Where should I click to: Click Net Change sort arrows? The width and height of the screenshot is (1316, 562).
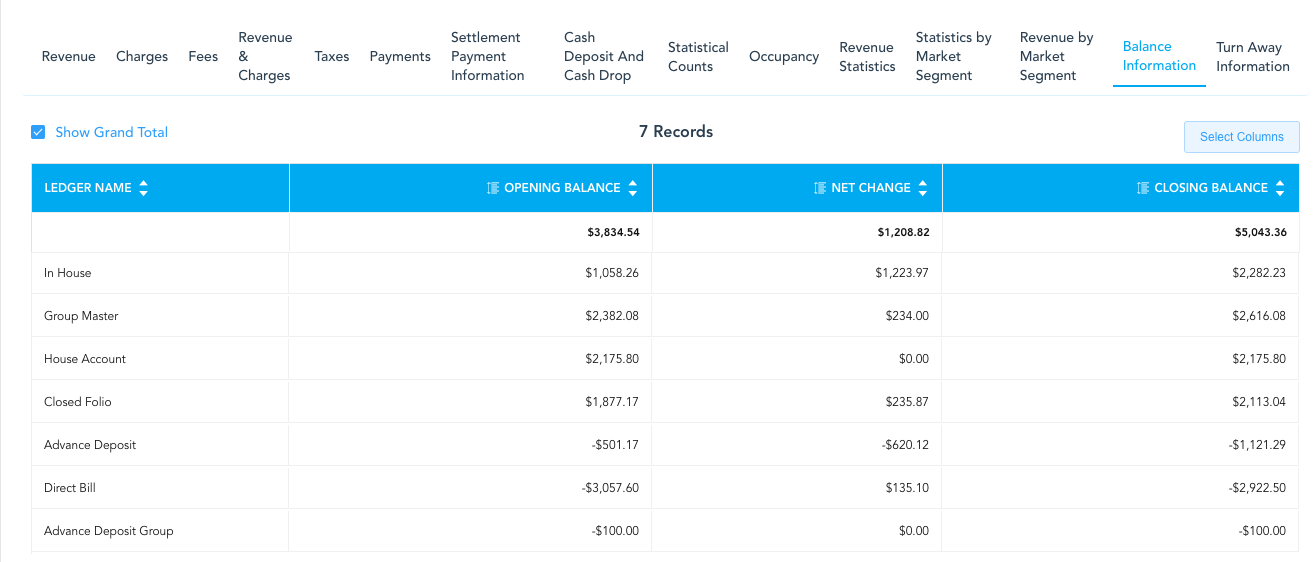[923, 188]
